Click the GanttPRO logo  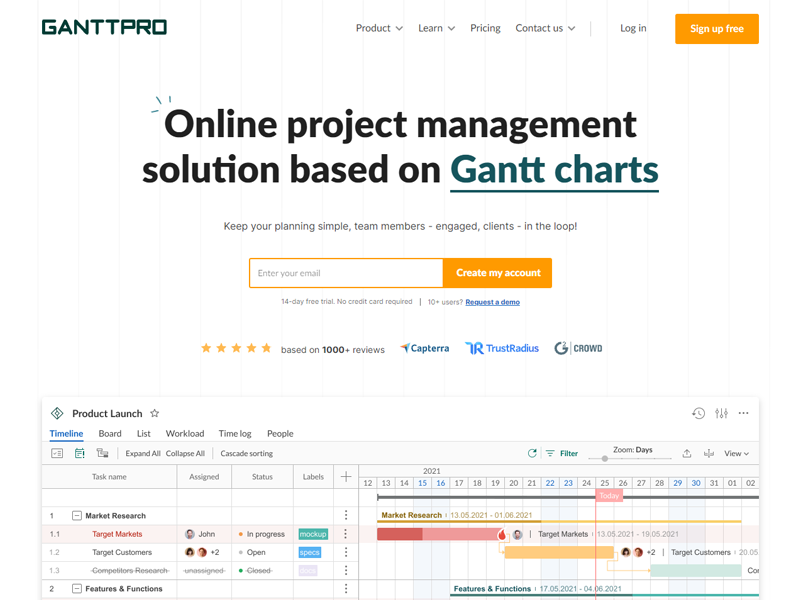pyautogui.click(x=104, y=27)
